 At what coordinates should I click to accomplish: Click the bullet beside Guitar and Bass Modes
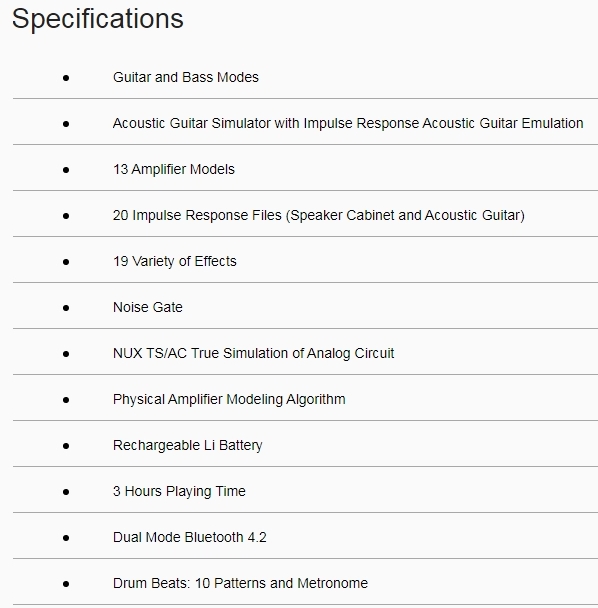point(66,78)
